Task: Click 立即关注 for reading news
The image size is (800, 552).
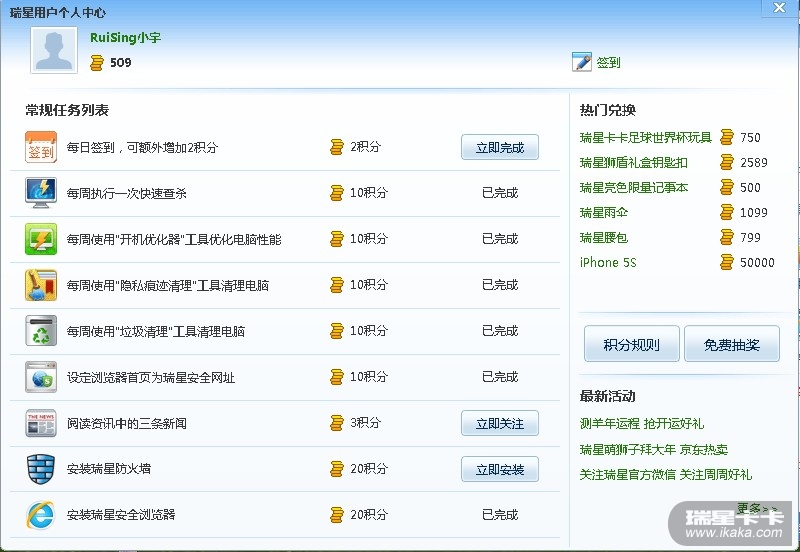Action: pos(499,423)
